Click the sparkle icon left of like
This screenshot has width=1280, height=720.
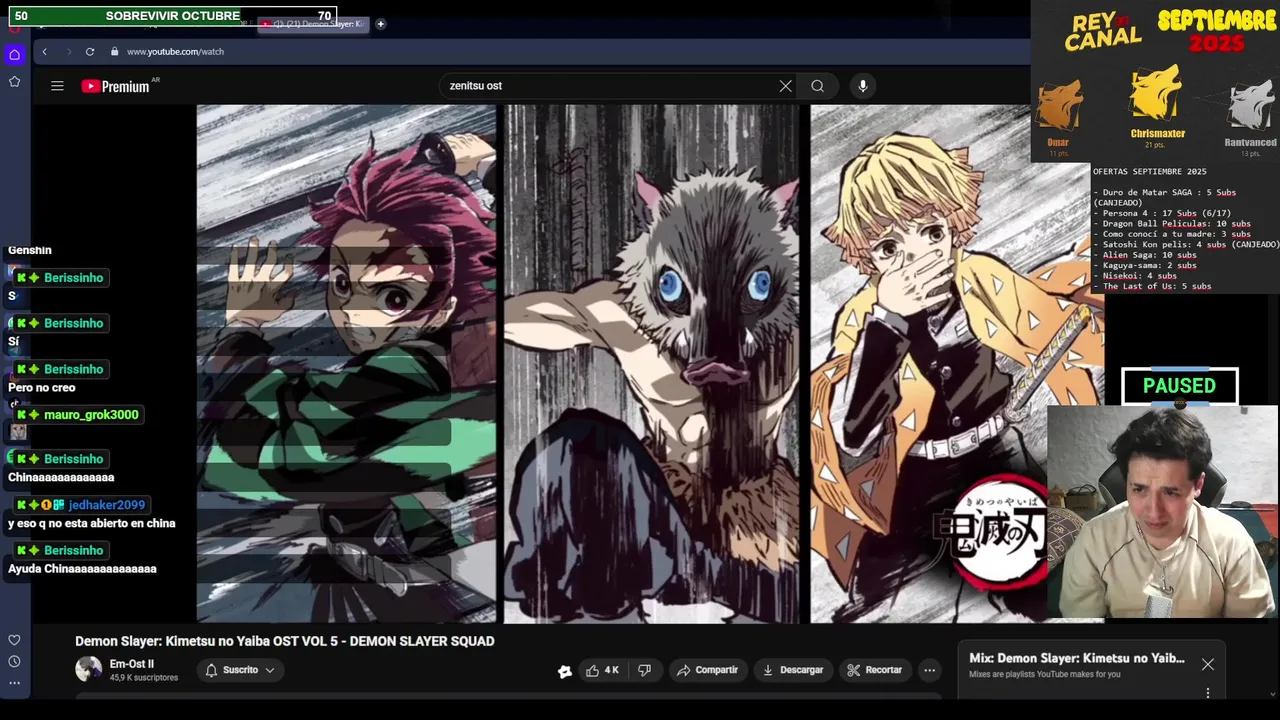(x=565, y=671)
